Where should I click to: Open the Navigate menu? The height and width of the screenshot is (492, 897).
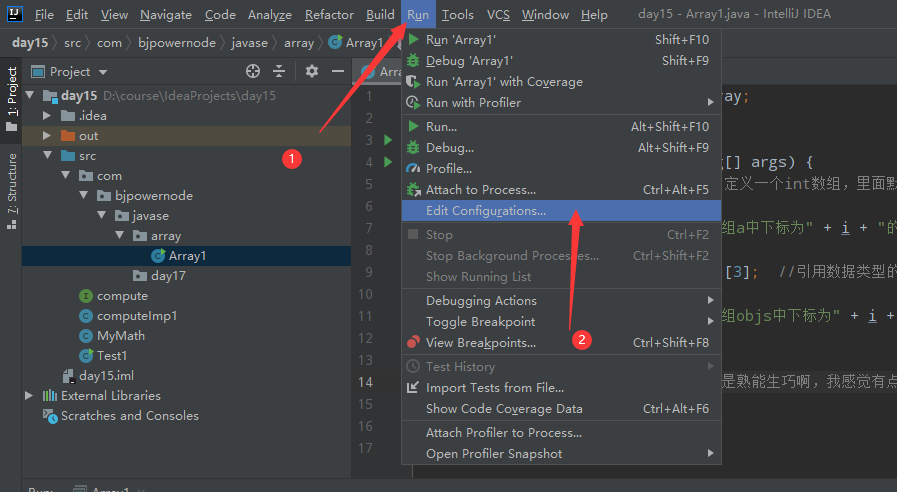coord(166,14)
